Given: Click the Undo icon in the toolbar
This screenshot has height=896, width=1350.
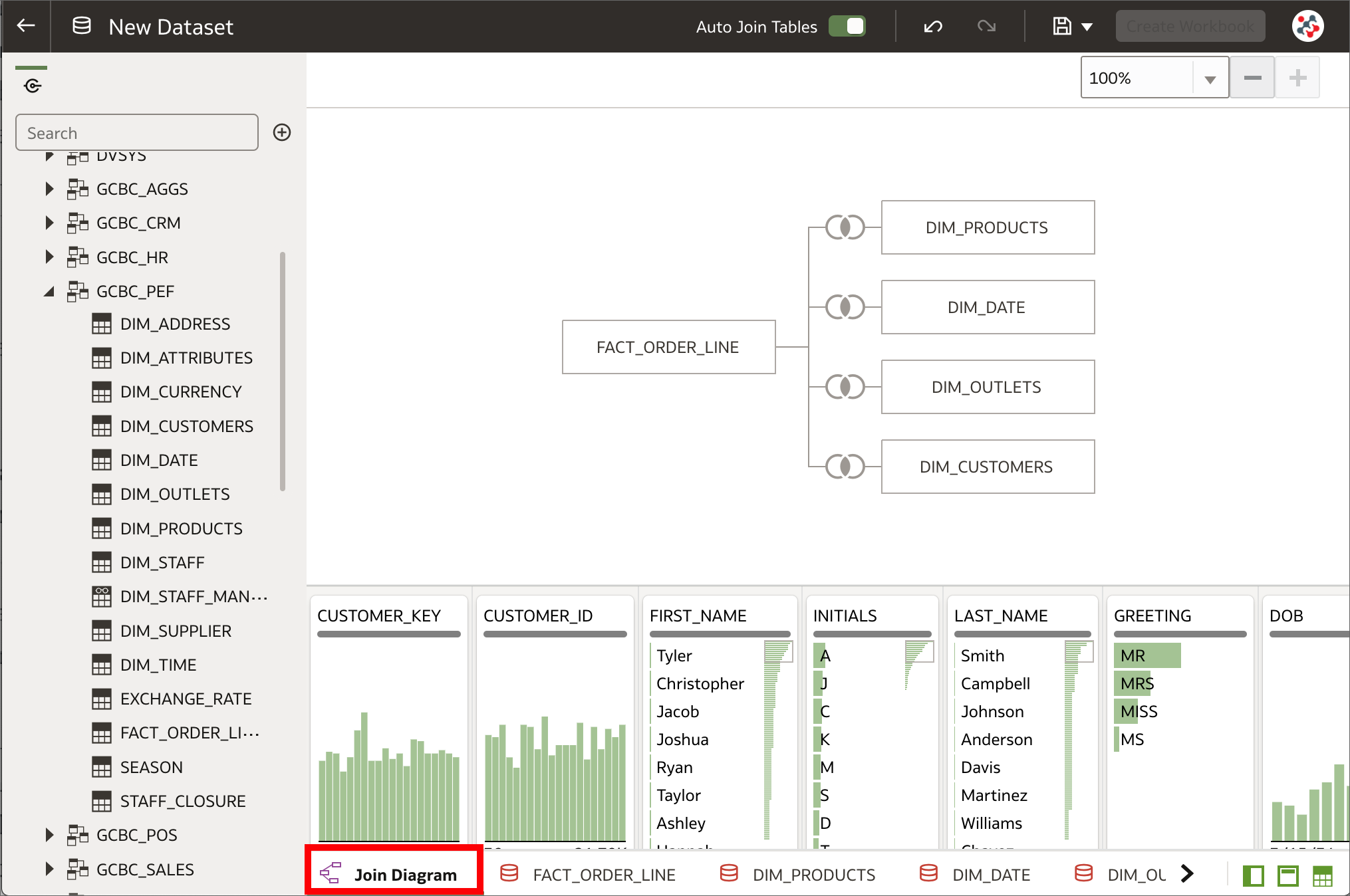Looking at the screenshot, I should [x=932, y=27].
